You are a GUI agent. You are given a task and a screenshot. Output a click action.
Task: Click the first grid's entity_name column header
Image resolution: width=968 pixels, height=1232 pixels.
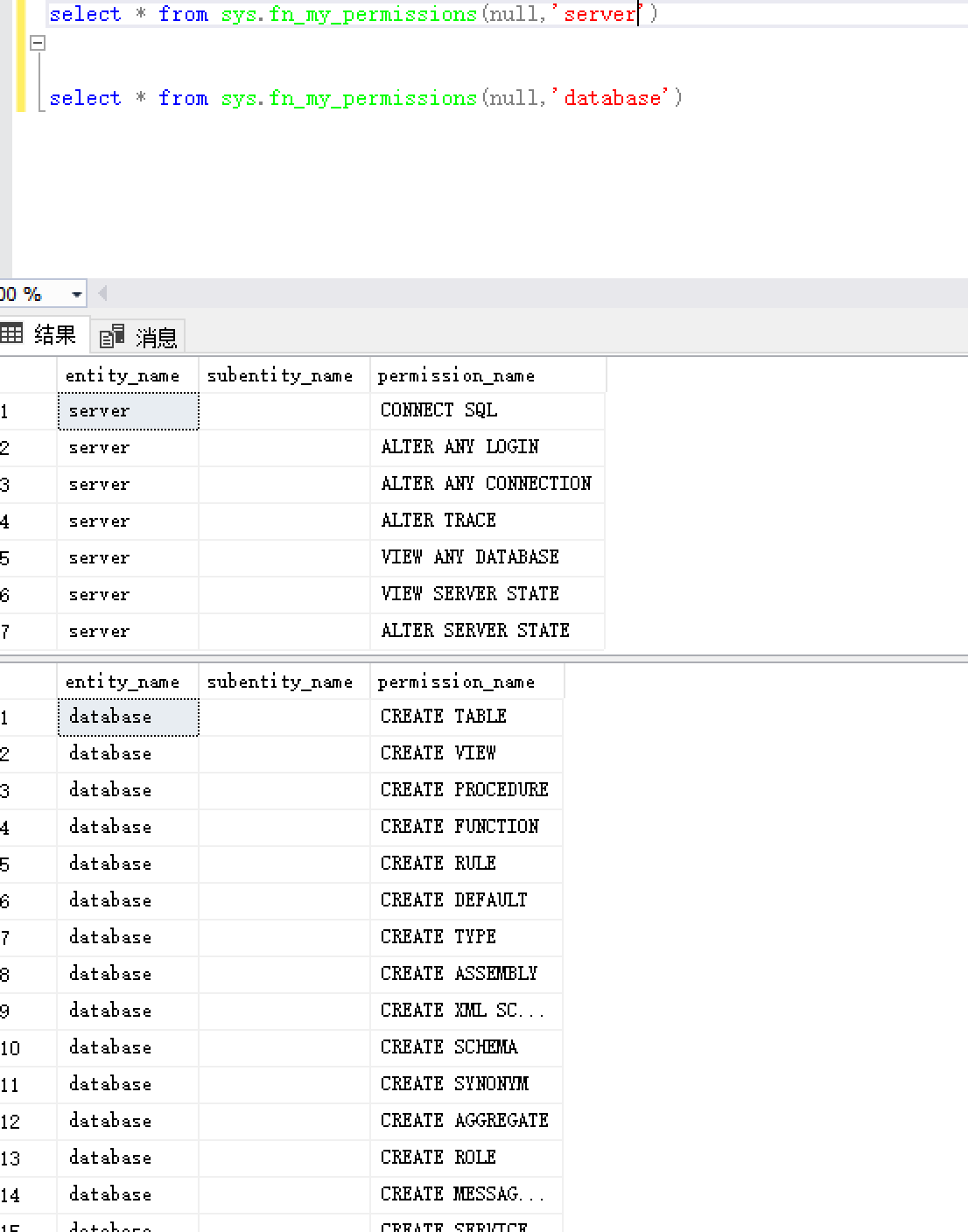click(x=128, y=375)
